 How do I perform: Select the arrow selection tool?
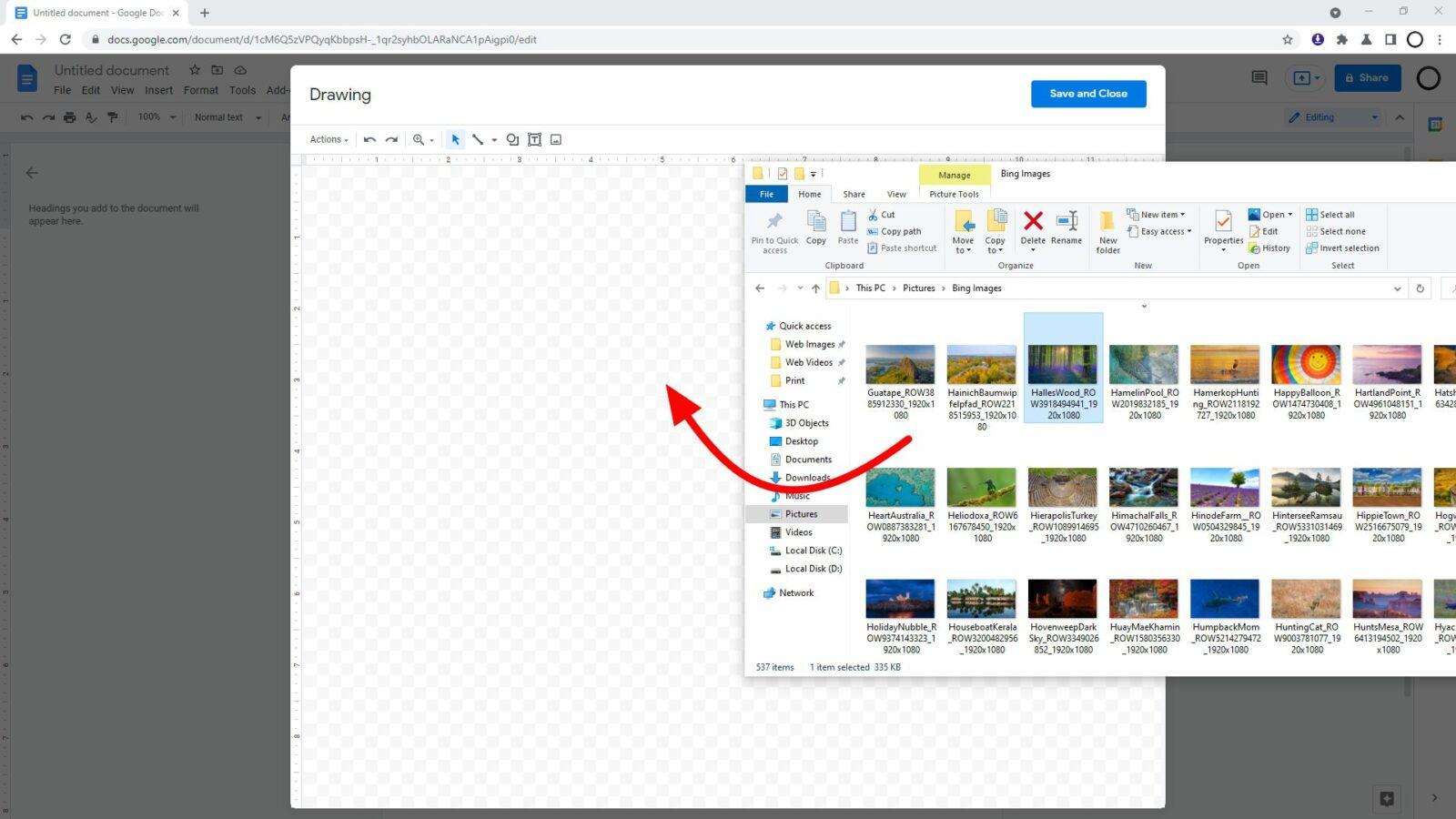[455, 139]
